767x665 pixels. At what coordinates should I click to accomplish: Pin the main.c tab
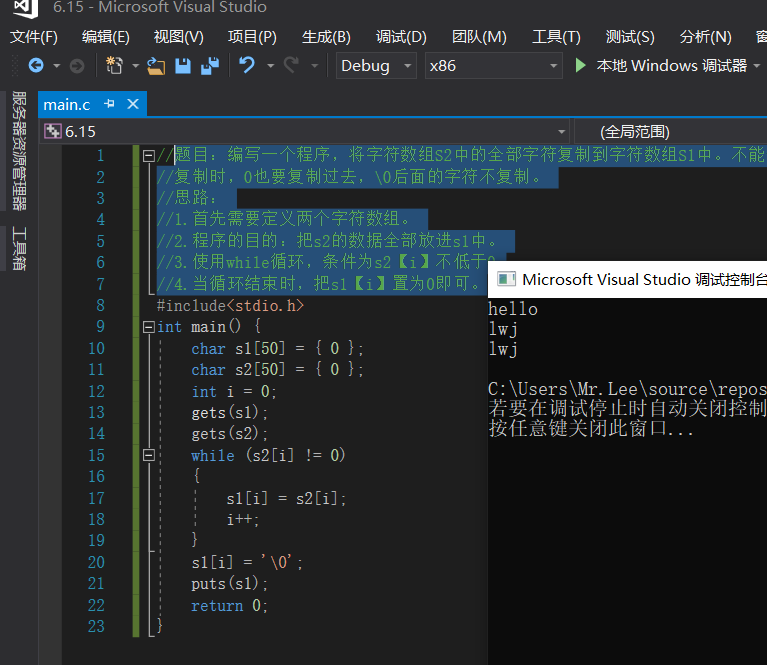tap(110, 104)
